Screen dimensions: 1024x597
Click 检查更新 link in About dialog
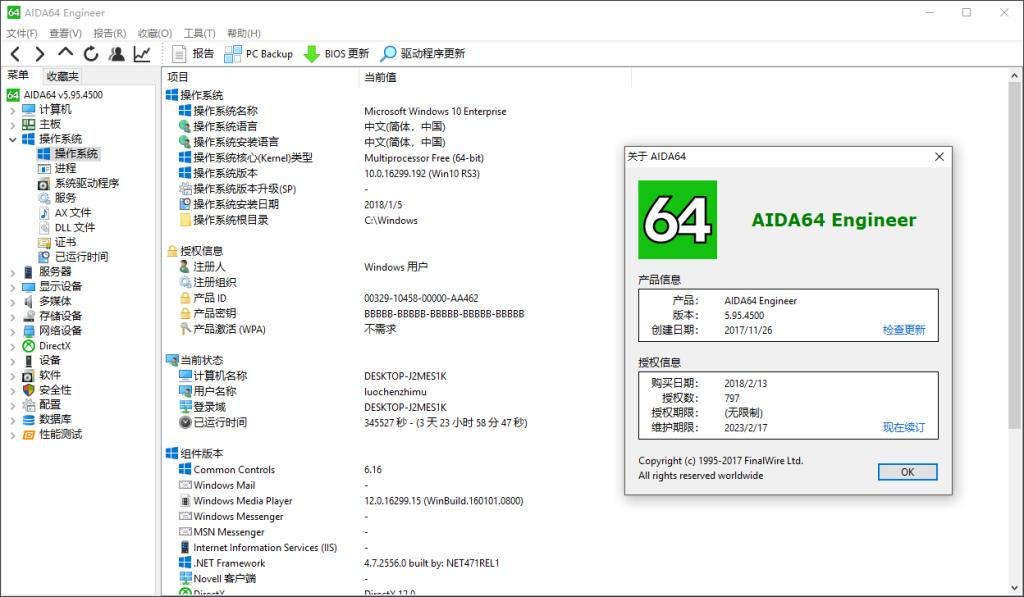click(904, 330)
